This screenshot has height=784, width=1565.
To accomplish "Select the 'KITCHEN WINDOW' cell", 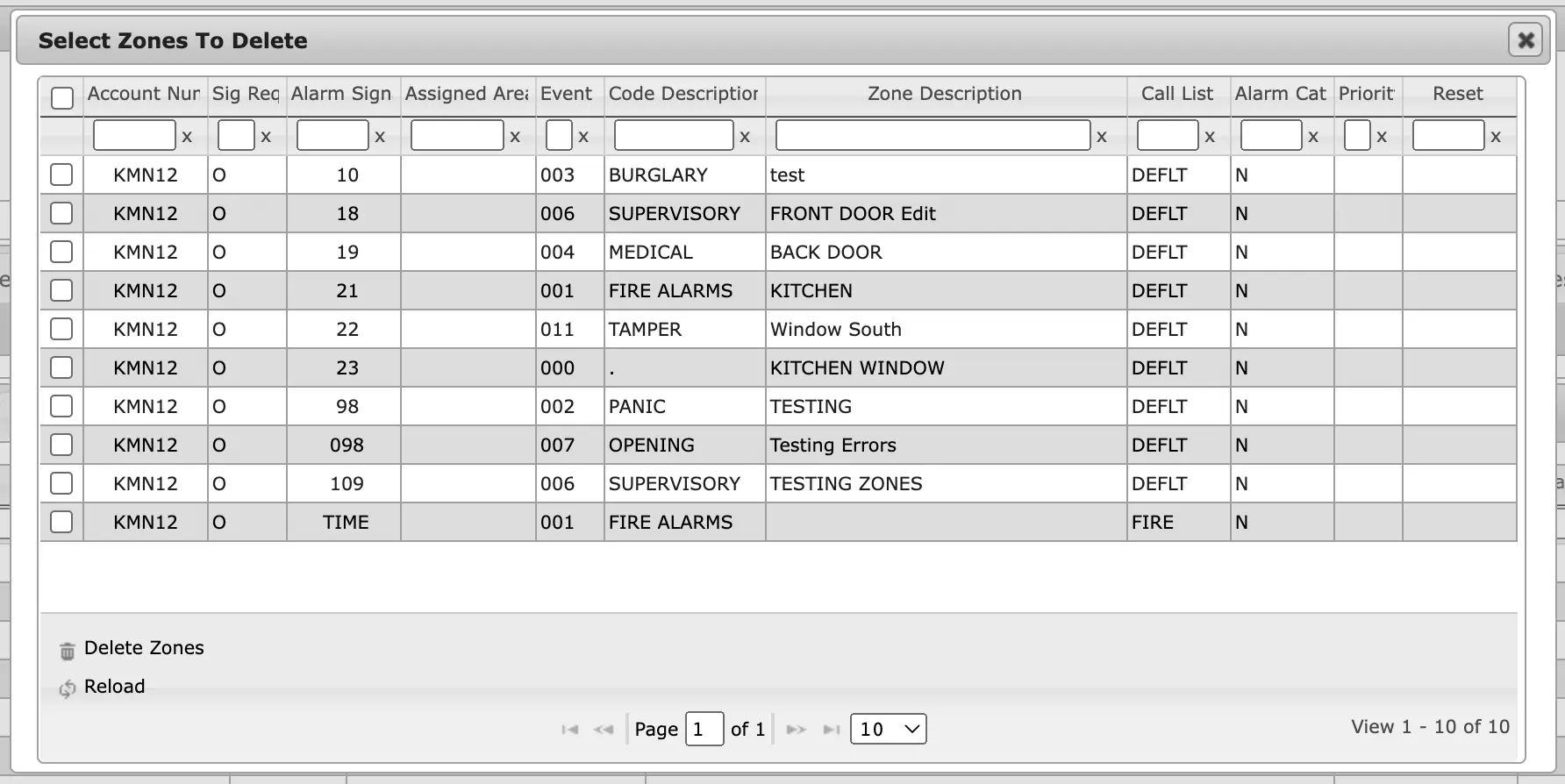I will coord(946,367).
